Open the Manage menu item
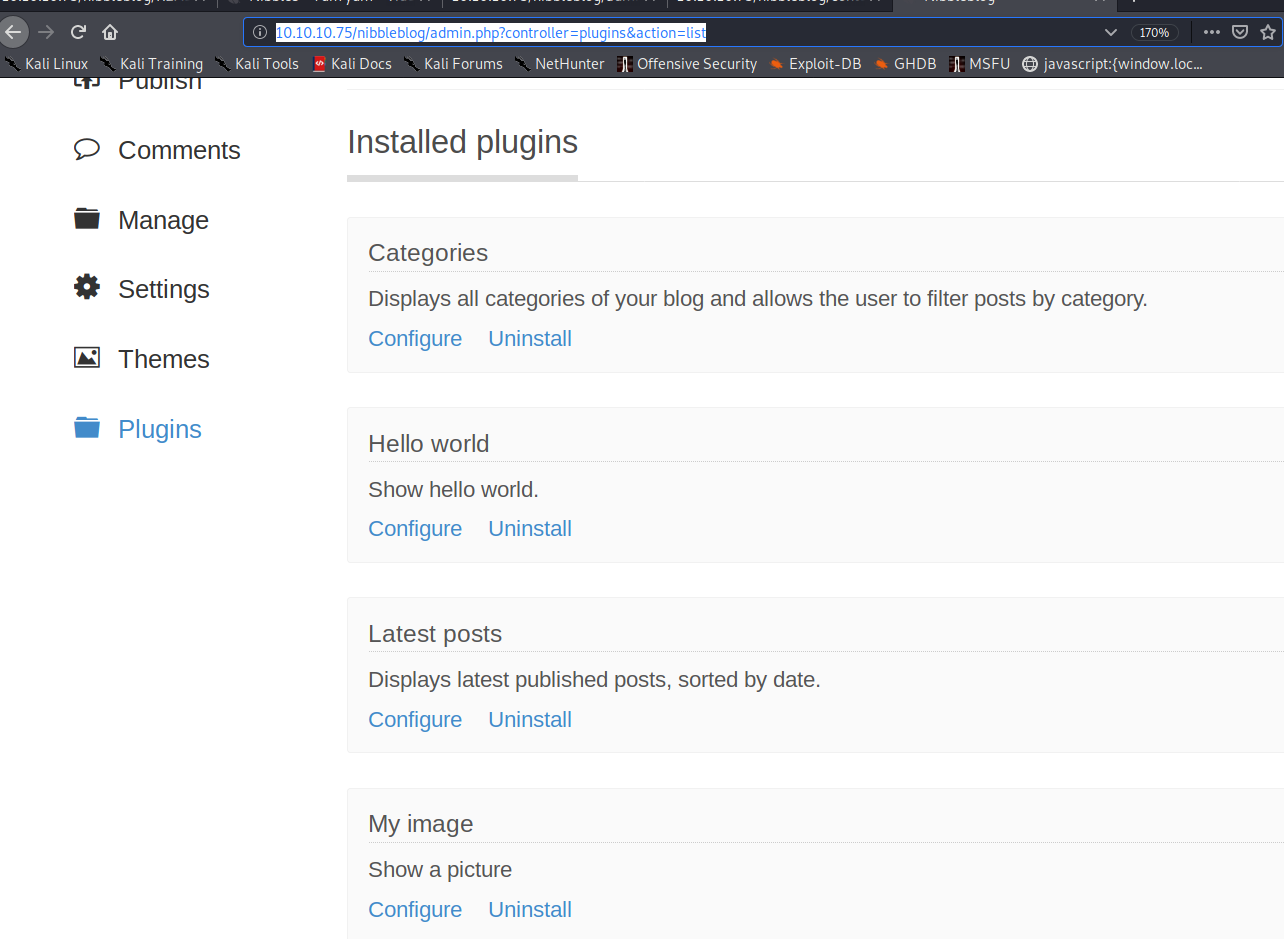The image size is (1284, 939). 163,220
